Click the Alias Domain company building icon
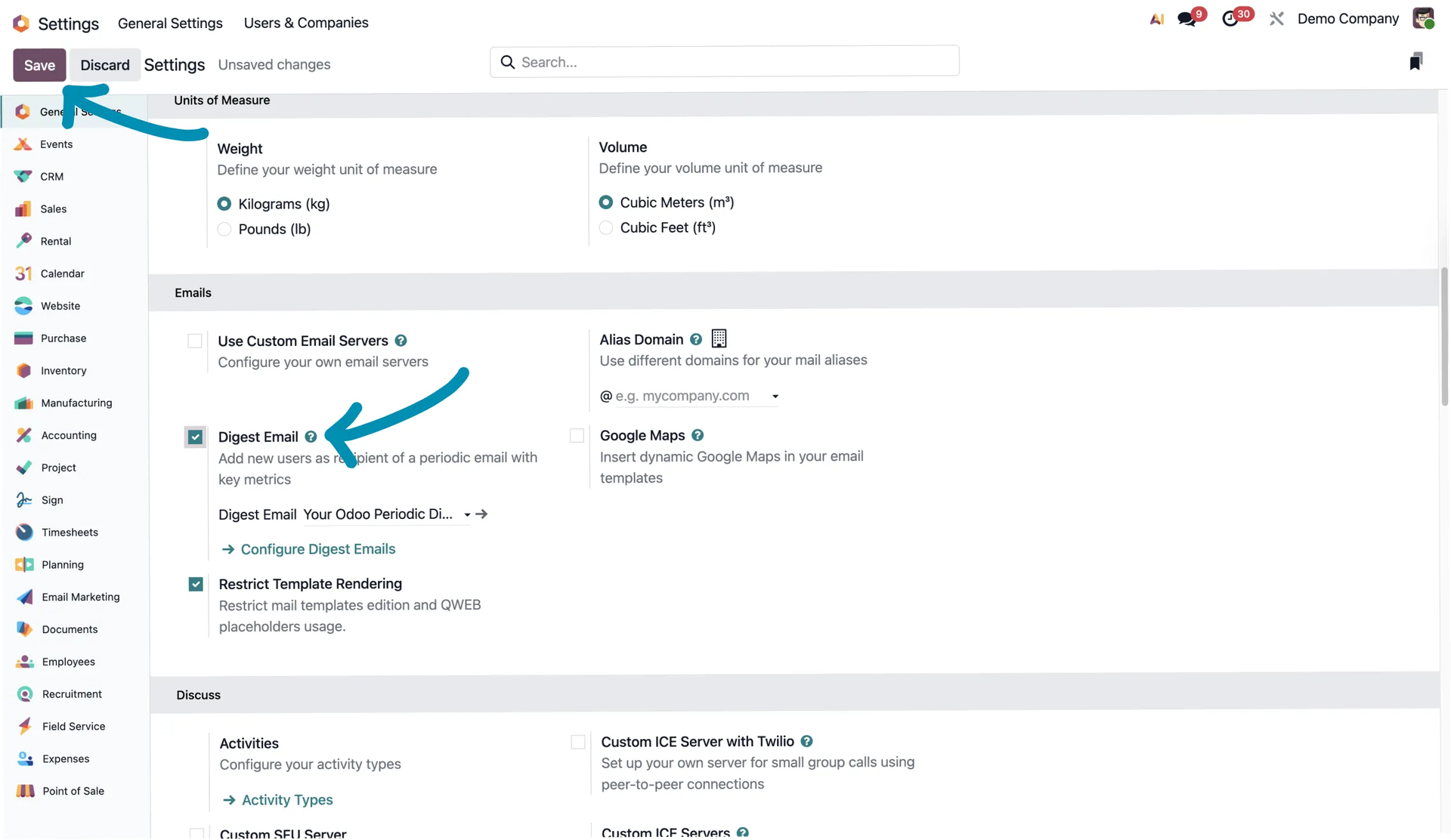The width and height of the screenshot is (1451, 840). point(719,338)
